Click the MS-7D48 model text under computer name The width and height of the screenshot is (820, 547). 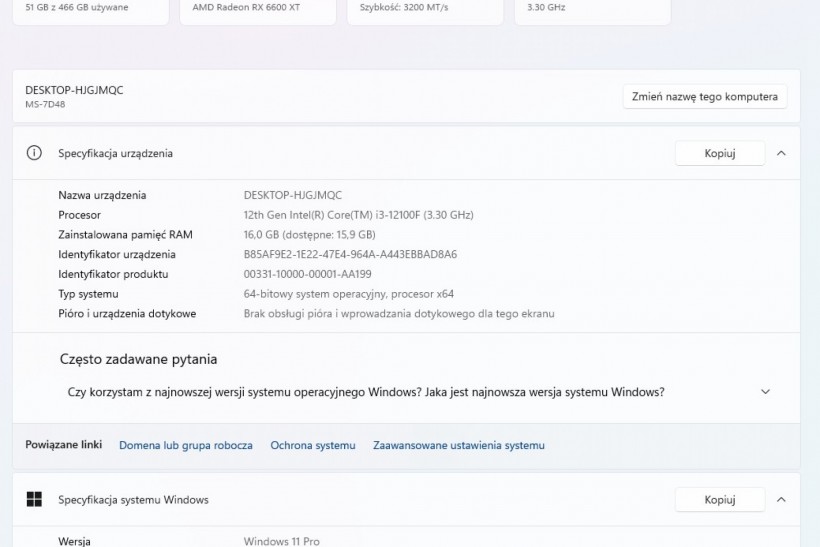45,104
